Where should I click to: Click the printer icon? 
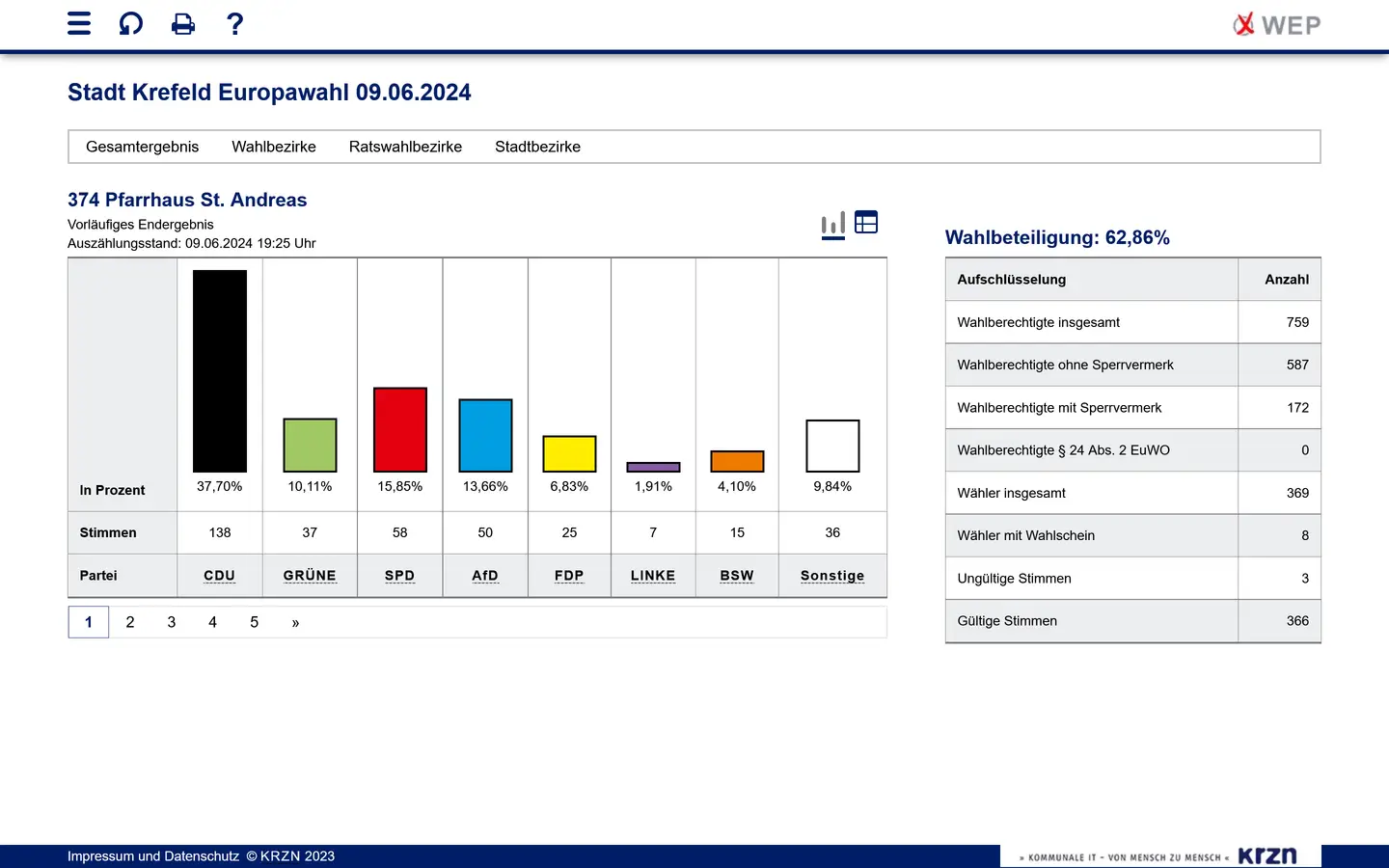tap(183, 24)
